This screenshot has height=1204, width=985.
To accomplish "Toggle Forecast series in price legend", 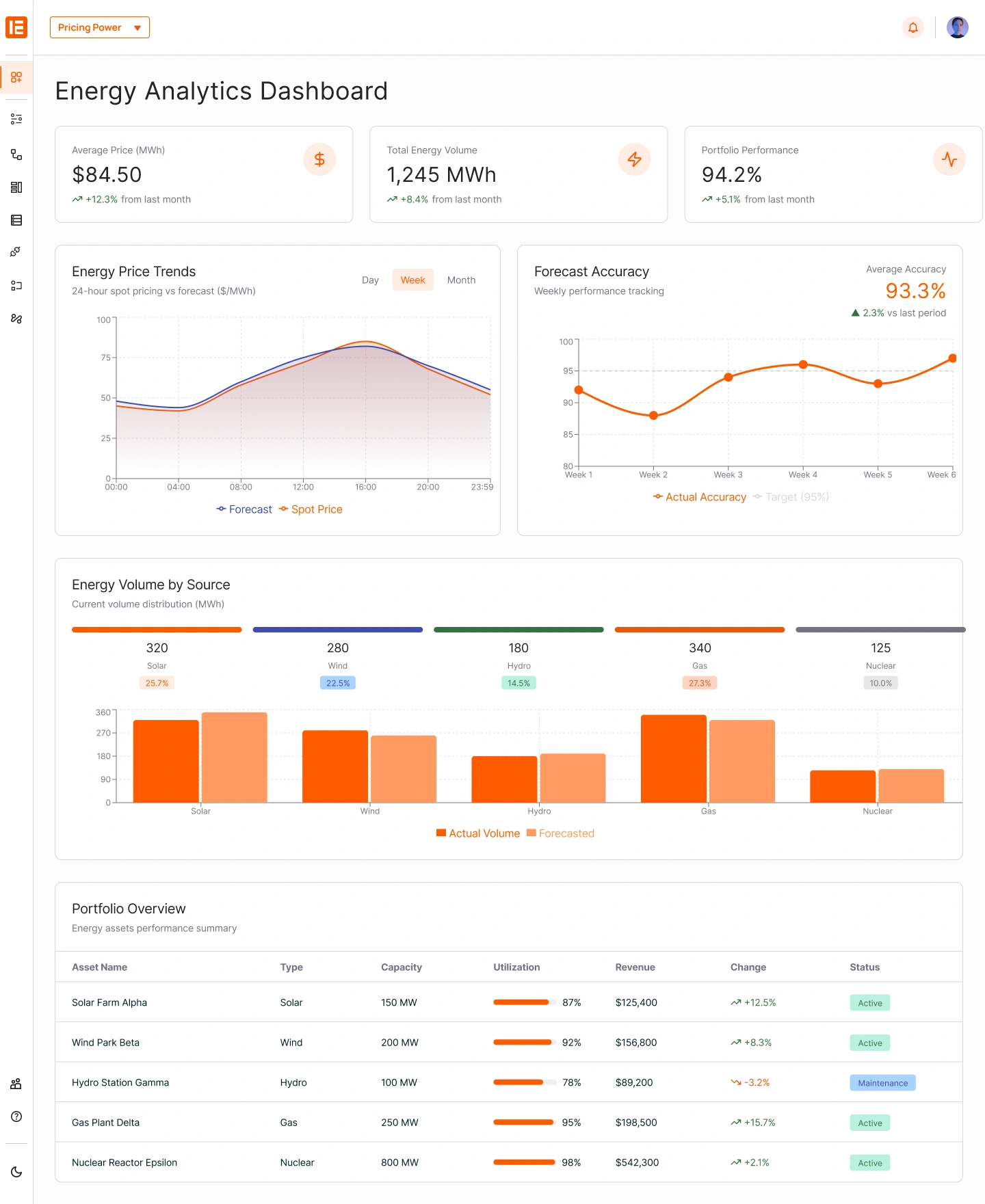I will pos(244,509).
